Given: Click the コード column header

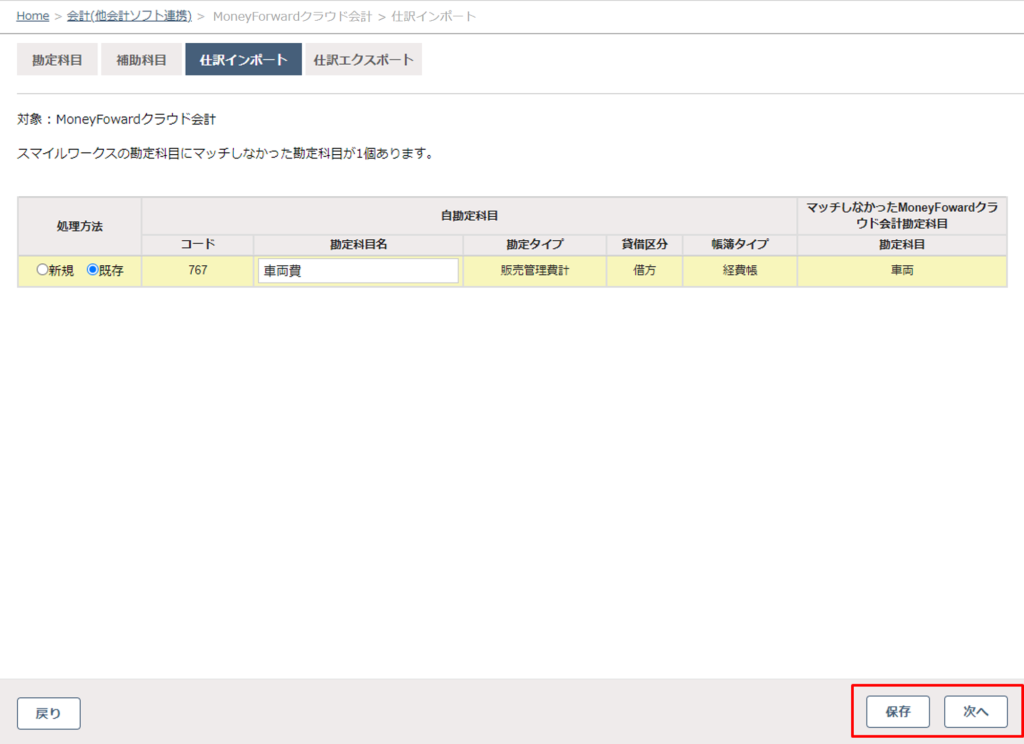Looking at the screenshot, I should click(198, 244).
